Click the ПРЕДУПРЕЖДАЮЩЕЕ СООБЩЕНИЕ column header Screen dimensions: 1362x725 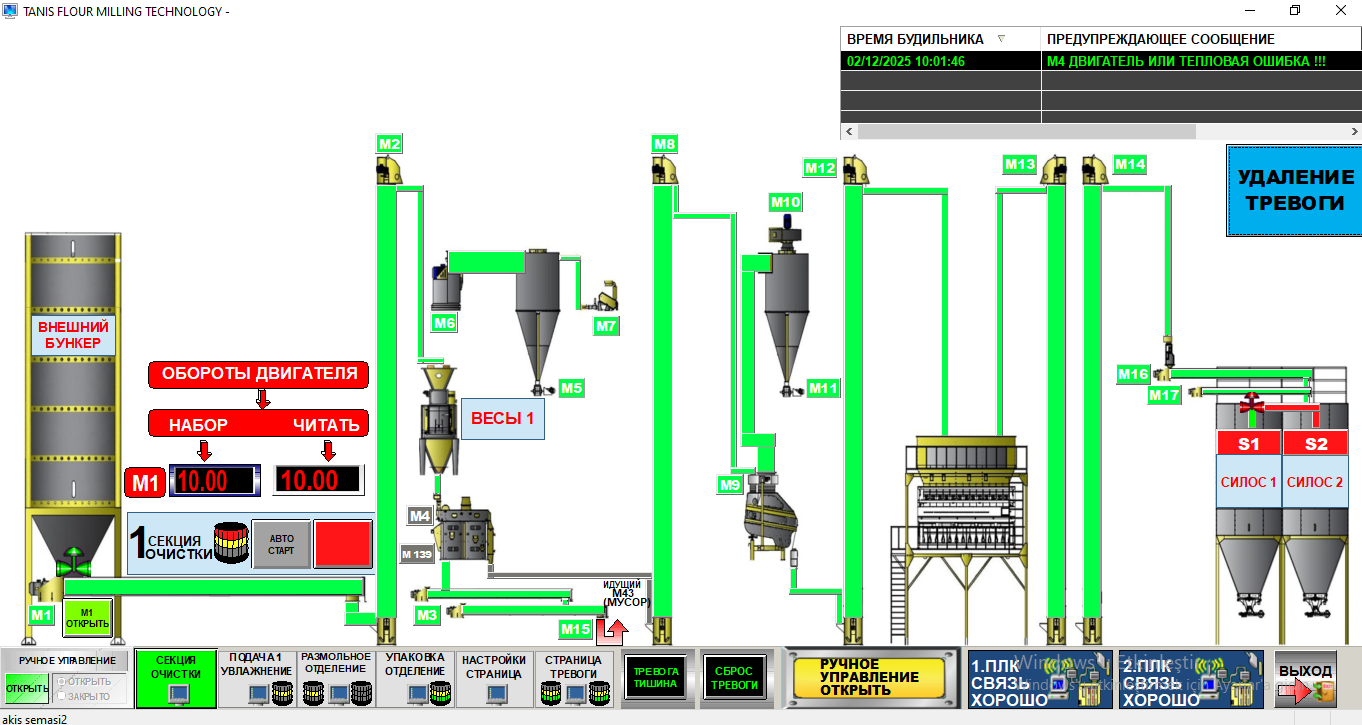click(1201, 39)
